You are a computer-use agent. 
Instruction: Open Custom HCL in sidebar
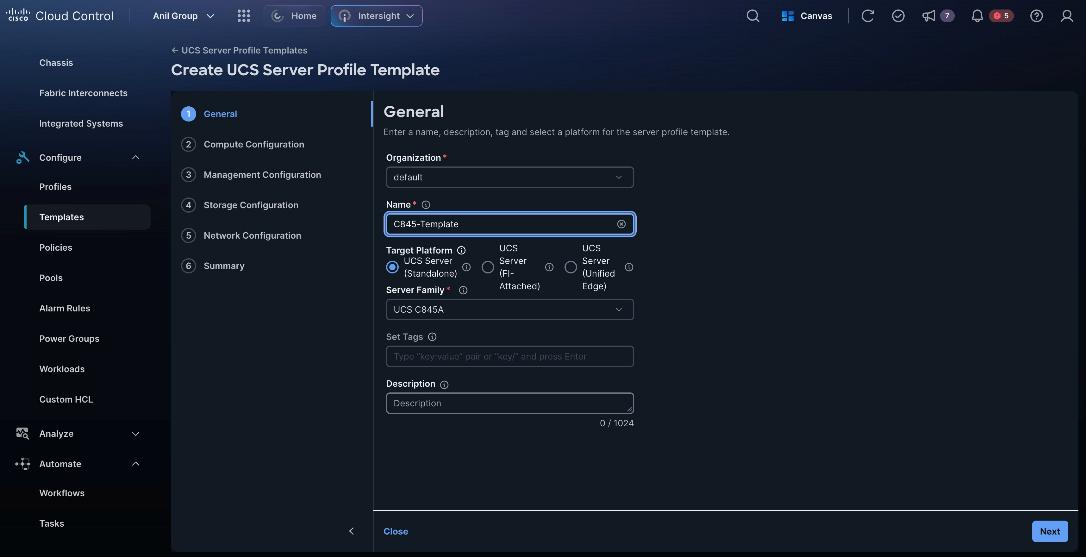click(66, 400)
